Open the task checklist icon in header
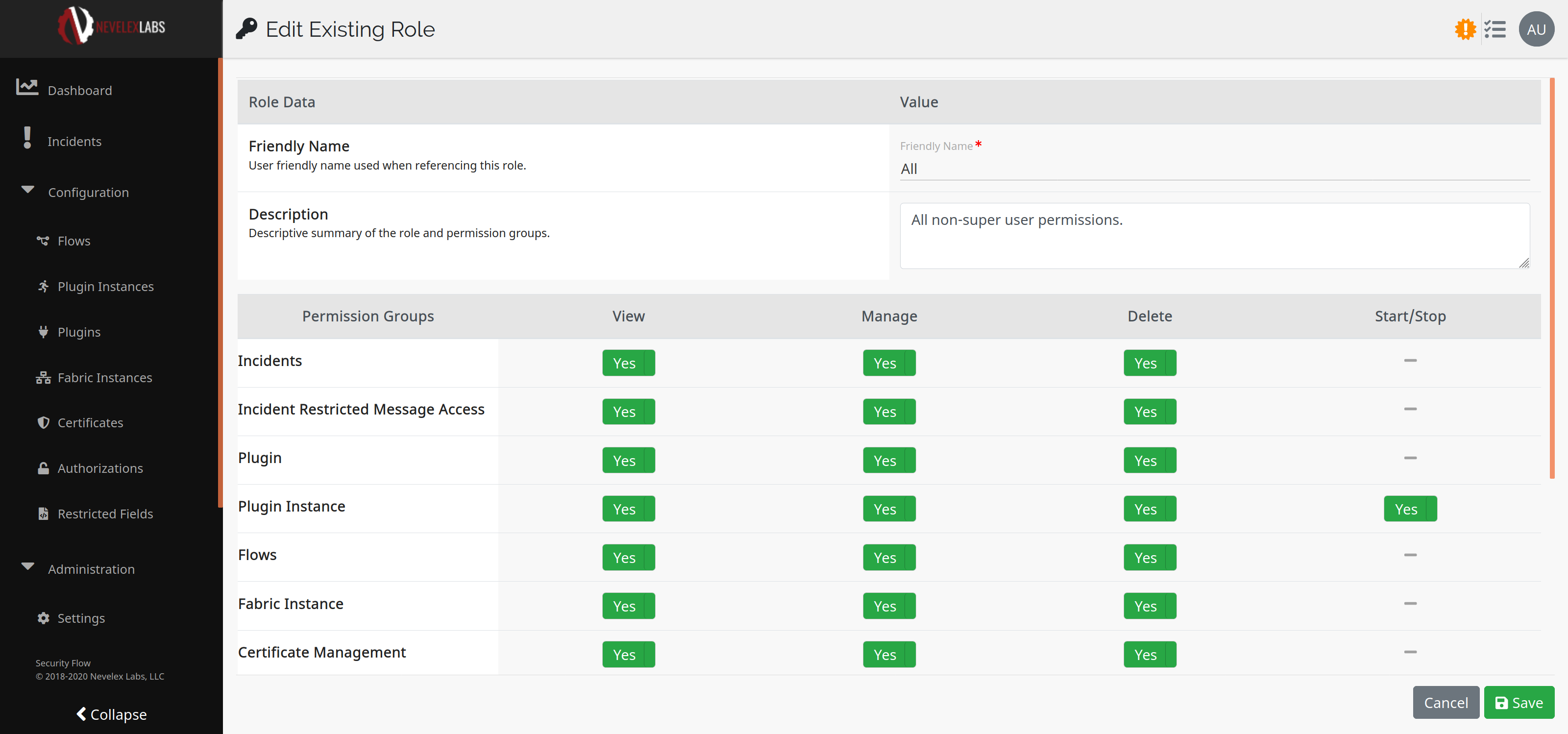Viewport: 1568px width, 734px height. coord(1494,29)
